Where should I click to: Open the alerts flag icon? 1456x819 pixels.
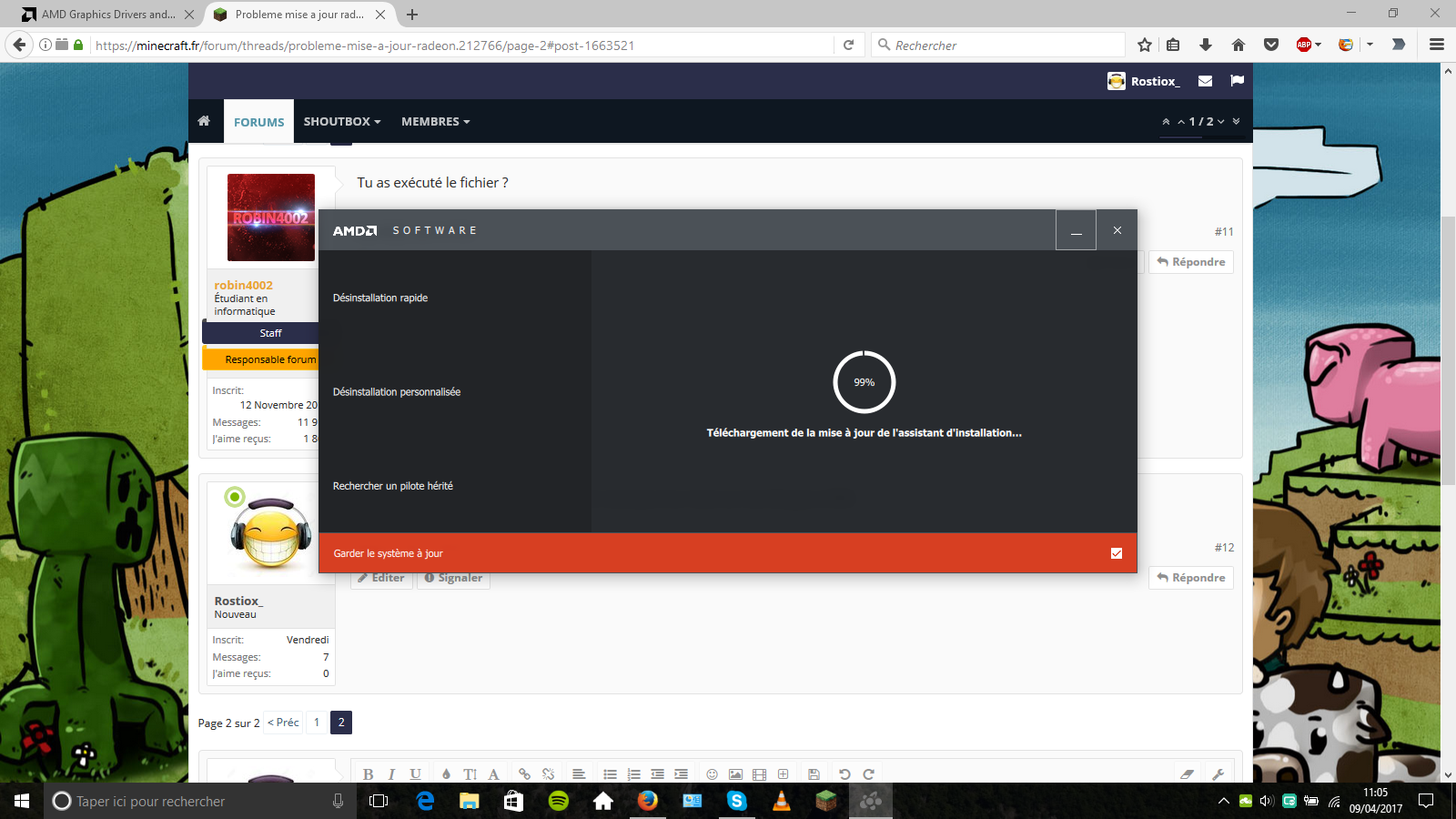(1237, 81)
